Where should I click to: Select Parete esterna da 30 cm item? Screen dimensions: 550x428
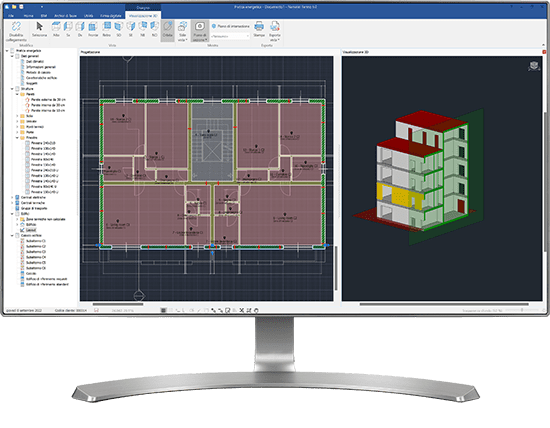48,100
